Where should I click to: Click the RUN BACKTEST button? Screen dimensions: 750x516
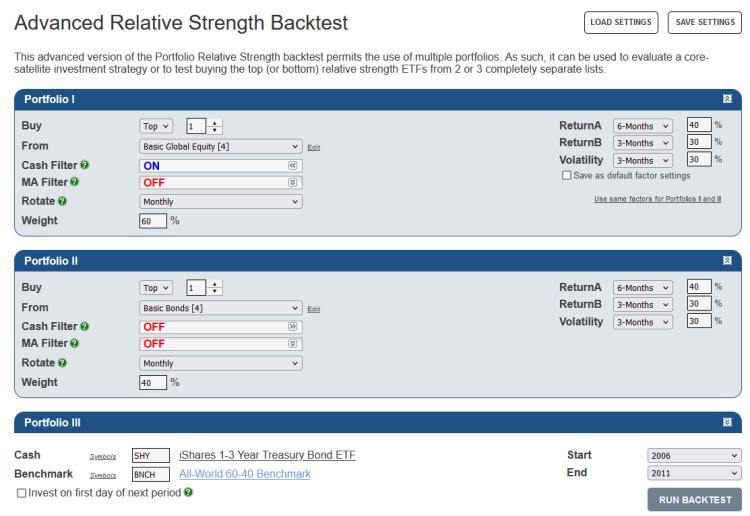pyautogui.click(x=695, y=500)
